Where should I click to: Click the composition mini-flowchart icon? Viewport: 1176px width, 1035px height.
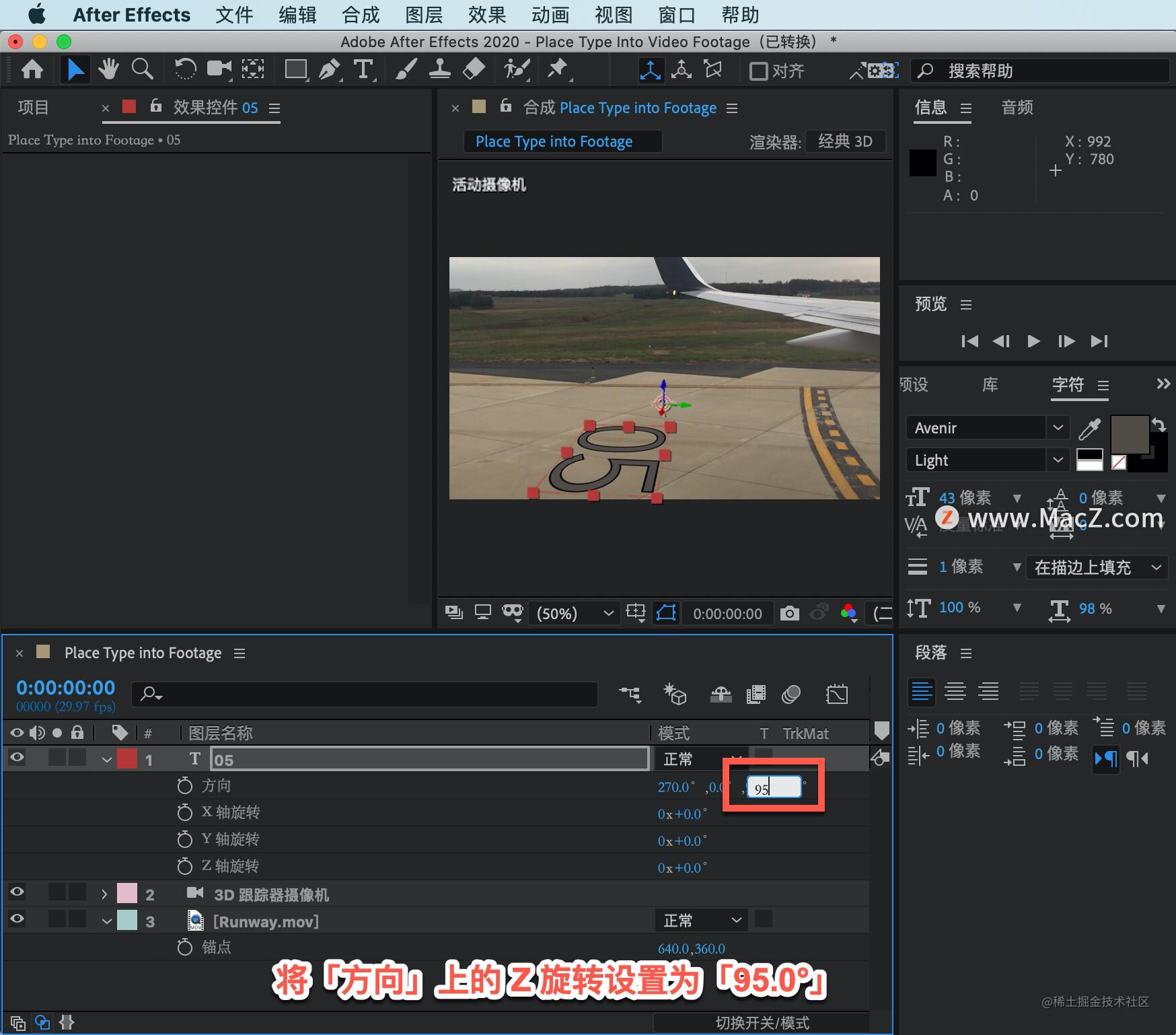[630, 694]
